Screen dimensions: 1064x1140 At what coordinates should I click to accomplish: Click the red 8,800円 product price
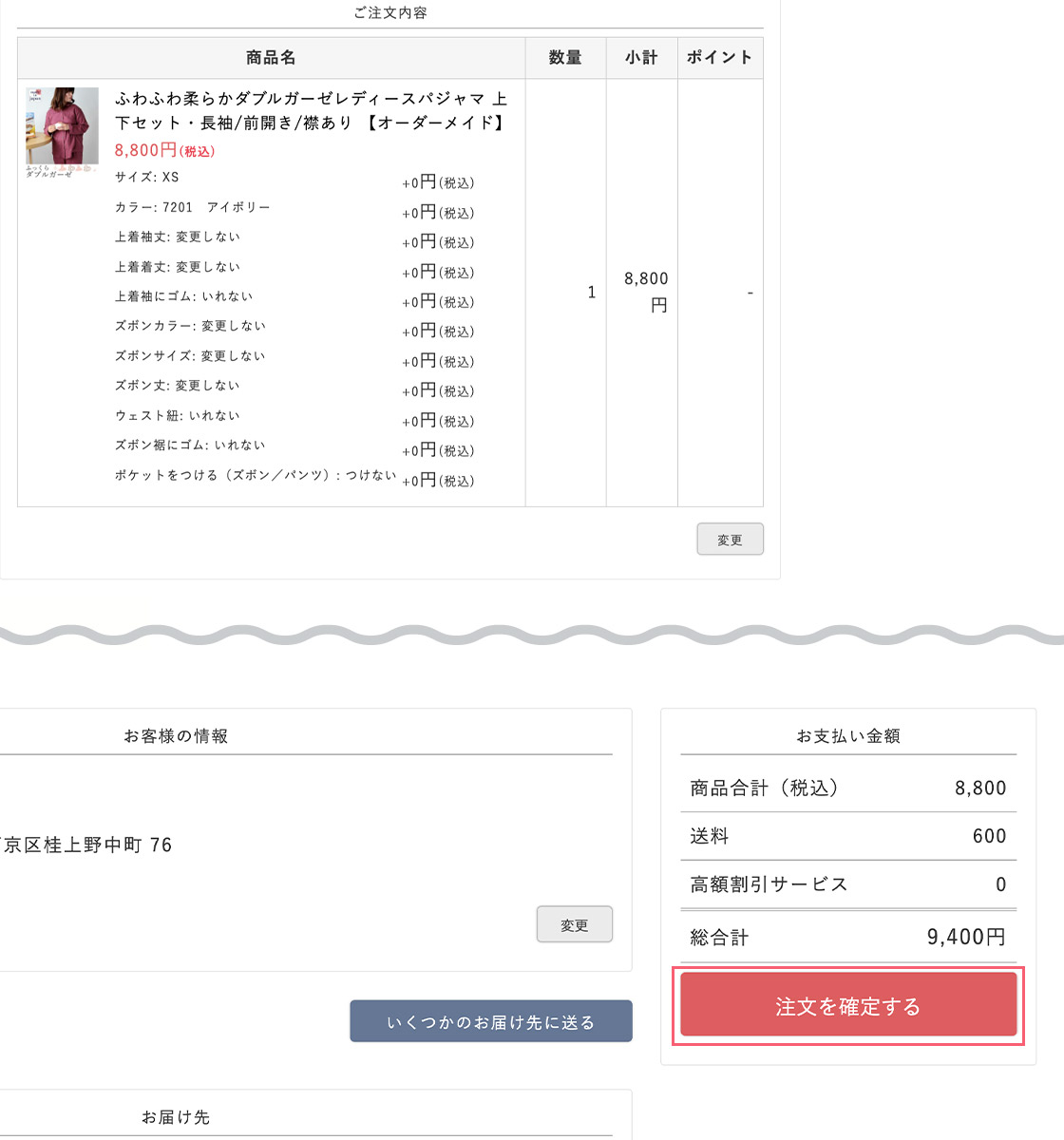tap(145, 150)
